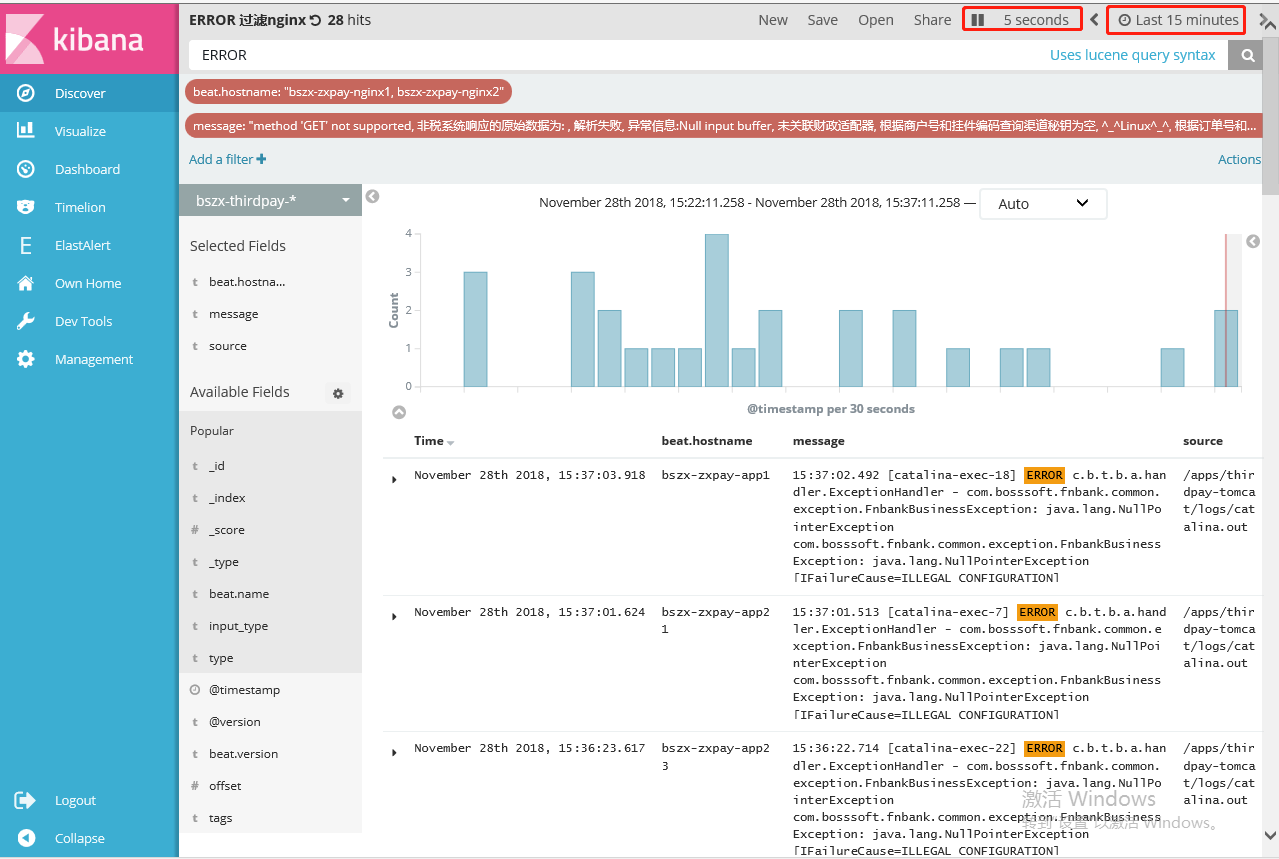The image size is (1279, 859).
Task: Click the tags field
Action: pyautogui.click(x=220, y=818)
